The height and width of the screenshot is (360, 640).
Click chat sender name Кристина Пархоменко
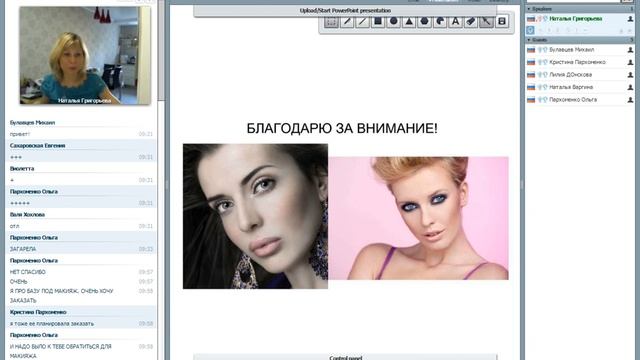(38, 312)
